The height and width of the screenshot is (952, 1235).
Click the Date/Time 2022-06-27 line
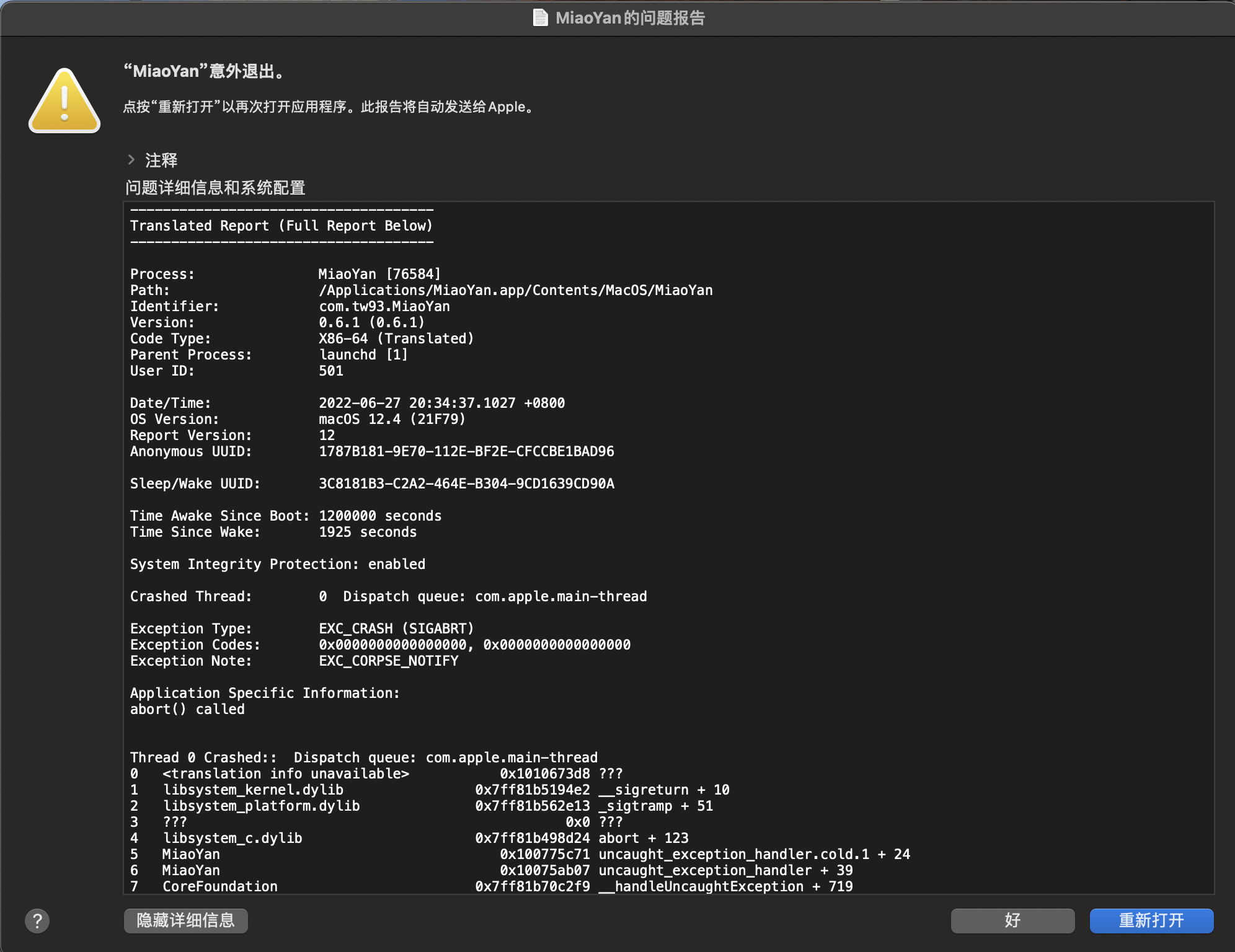click(x=347, y=403)
